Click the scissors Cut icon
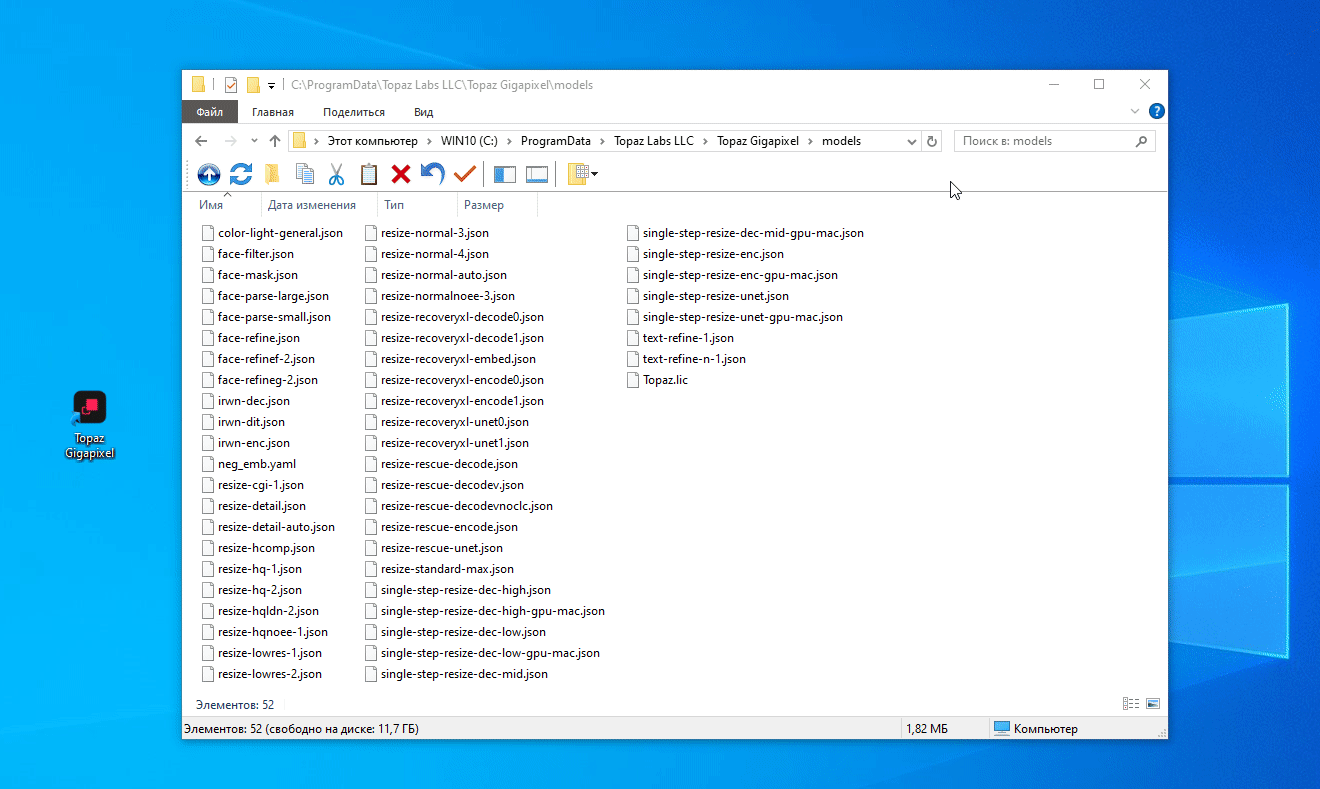 pyautogui.click(x=336, y=174)
